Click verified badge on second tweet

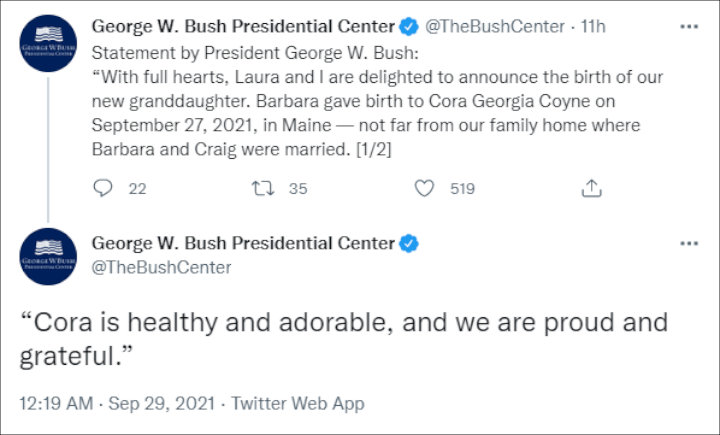point(409,243)
